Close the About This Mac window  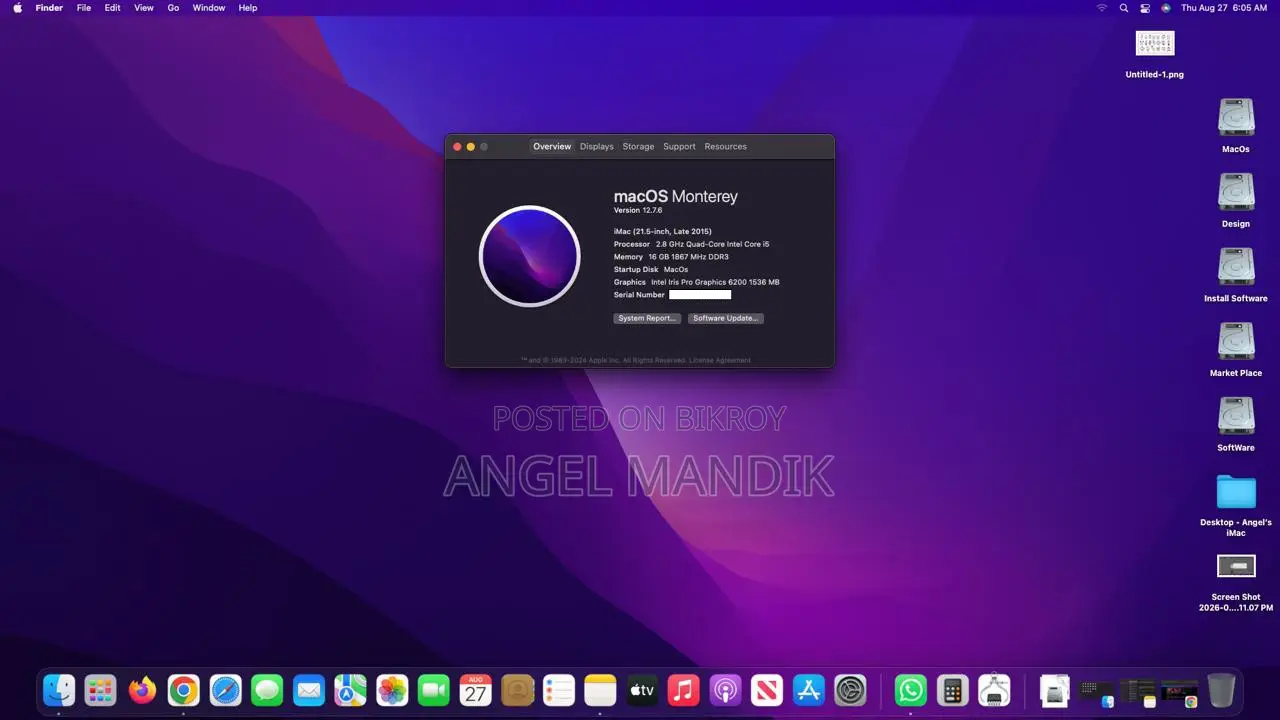[x=457, y=146]
